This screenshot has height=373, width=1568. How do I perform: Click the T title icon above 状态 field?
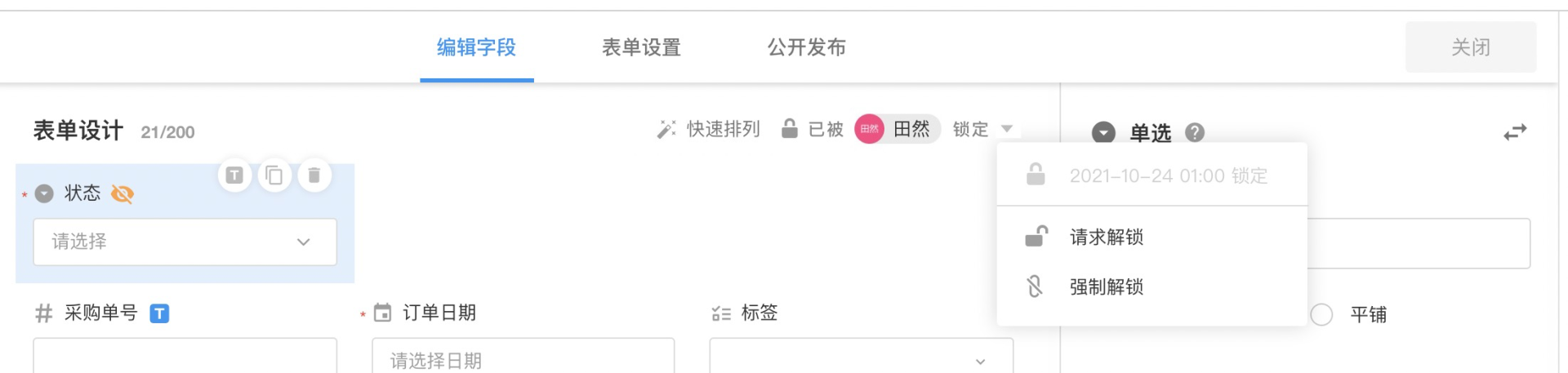pyautogui.click(x=234, y=175)
